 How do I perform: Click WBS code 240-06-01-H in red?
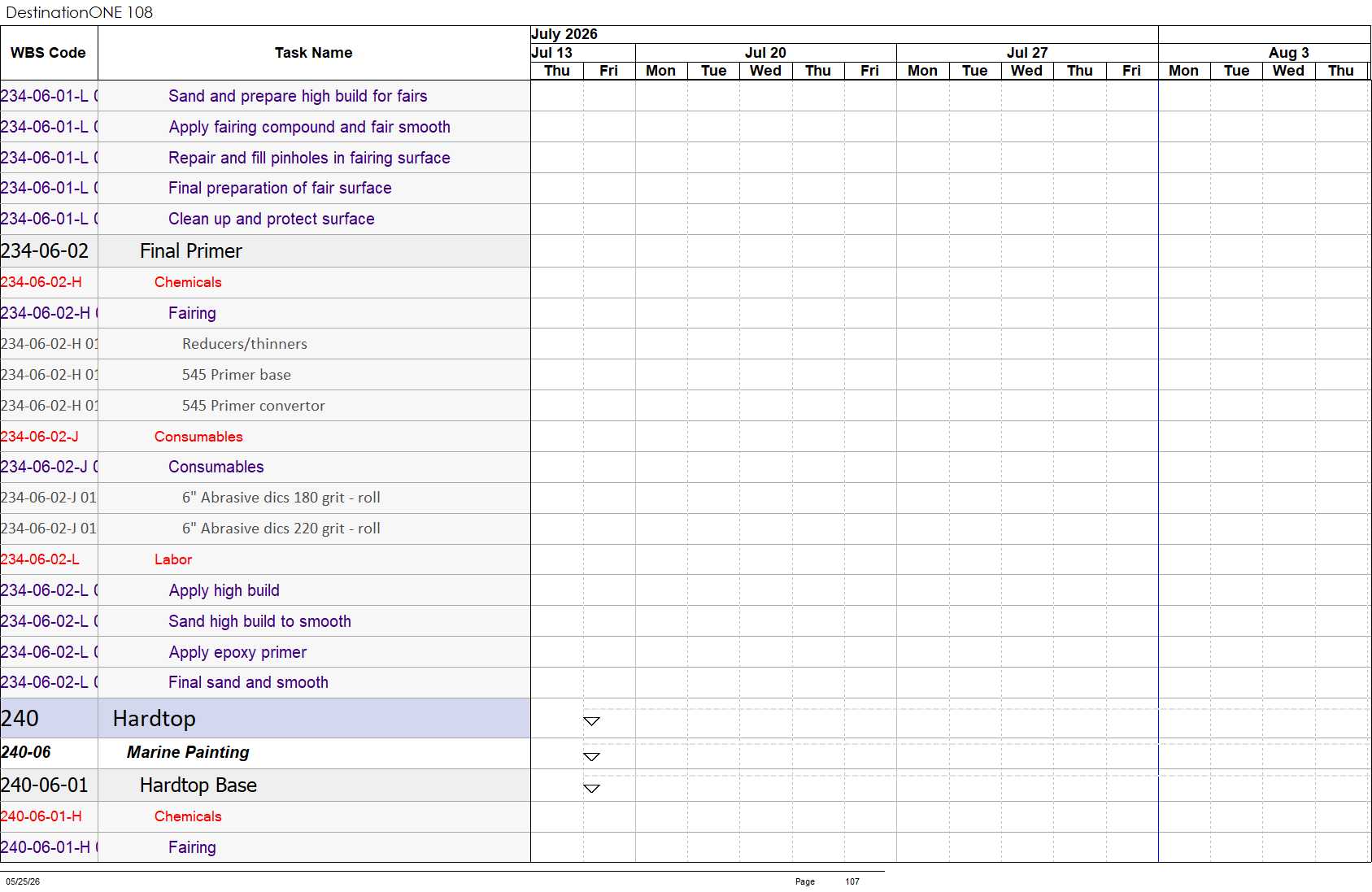click(41, 816)
